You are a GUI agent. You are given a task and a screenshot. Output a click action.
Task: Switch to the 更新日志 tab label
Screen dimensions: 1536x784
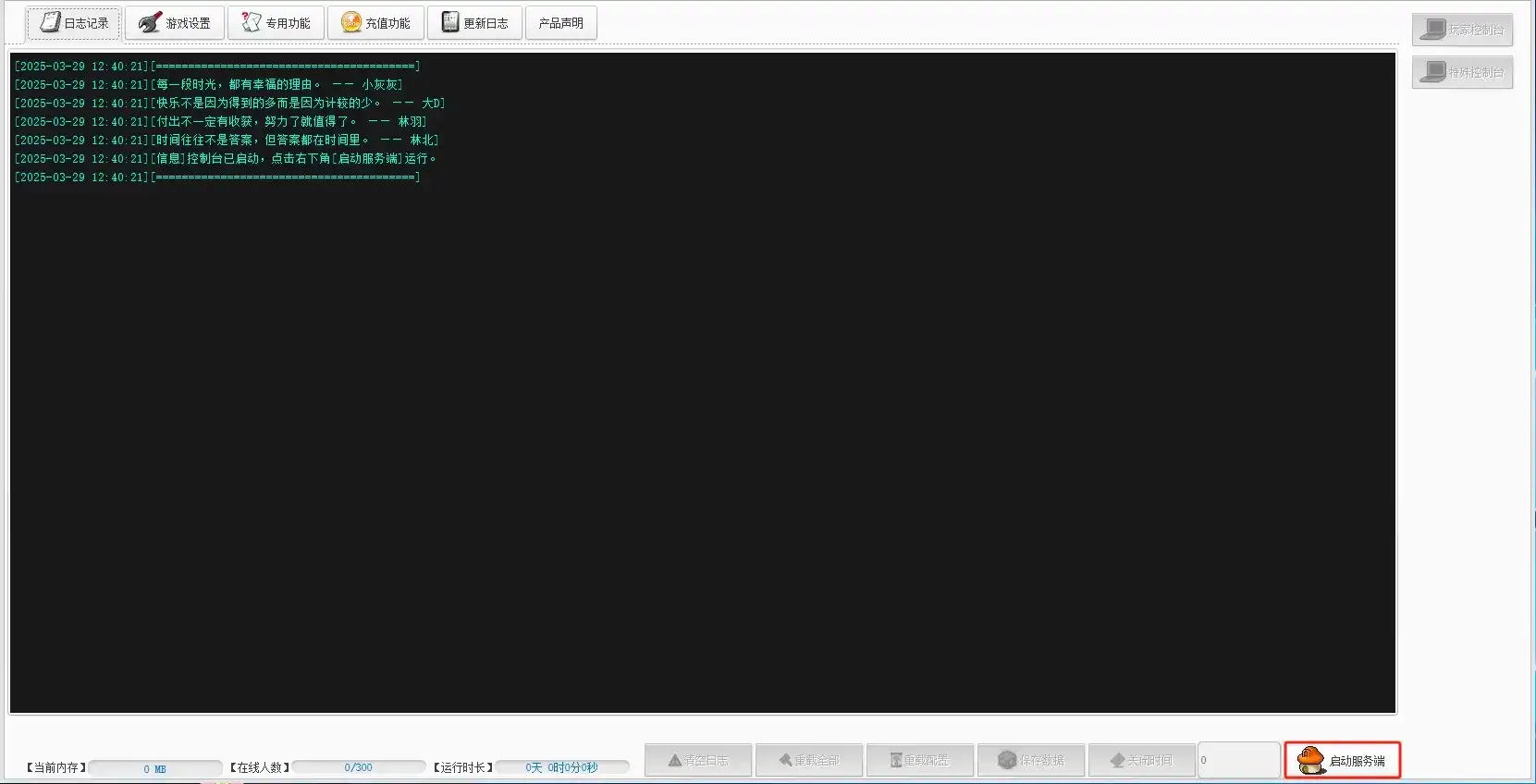pyautogui.click(x=485, y=23)
